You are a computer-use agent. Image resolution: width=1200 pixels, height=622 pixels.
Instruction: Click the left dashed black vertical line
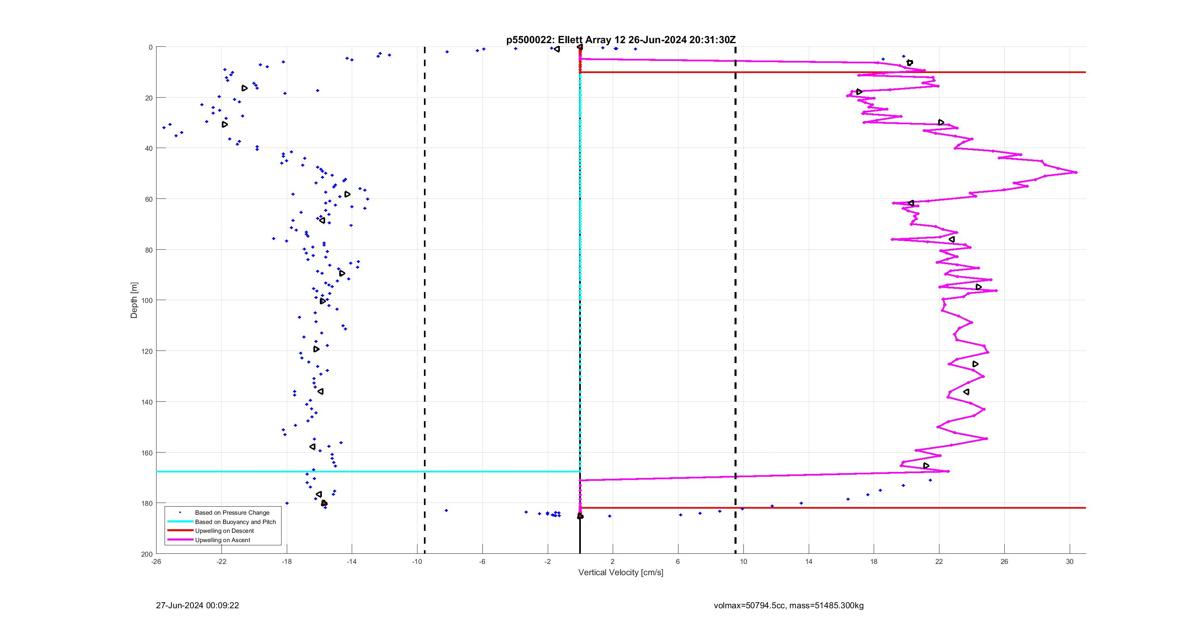click(x=425, y=300)
